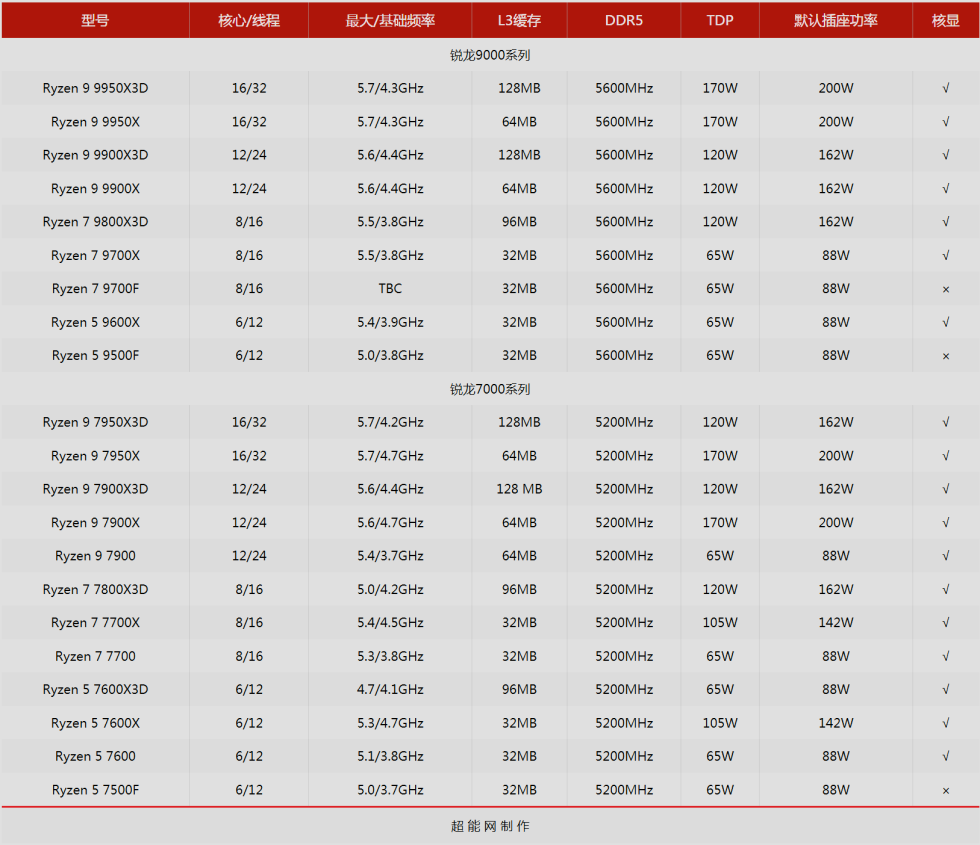Select the 12/24 cores cell for Ryzen 9 9900X3D
Viewport: 980px width, 845px height.
[249, 155]
